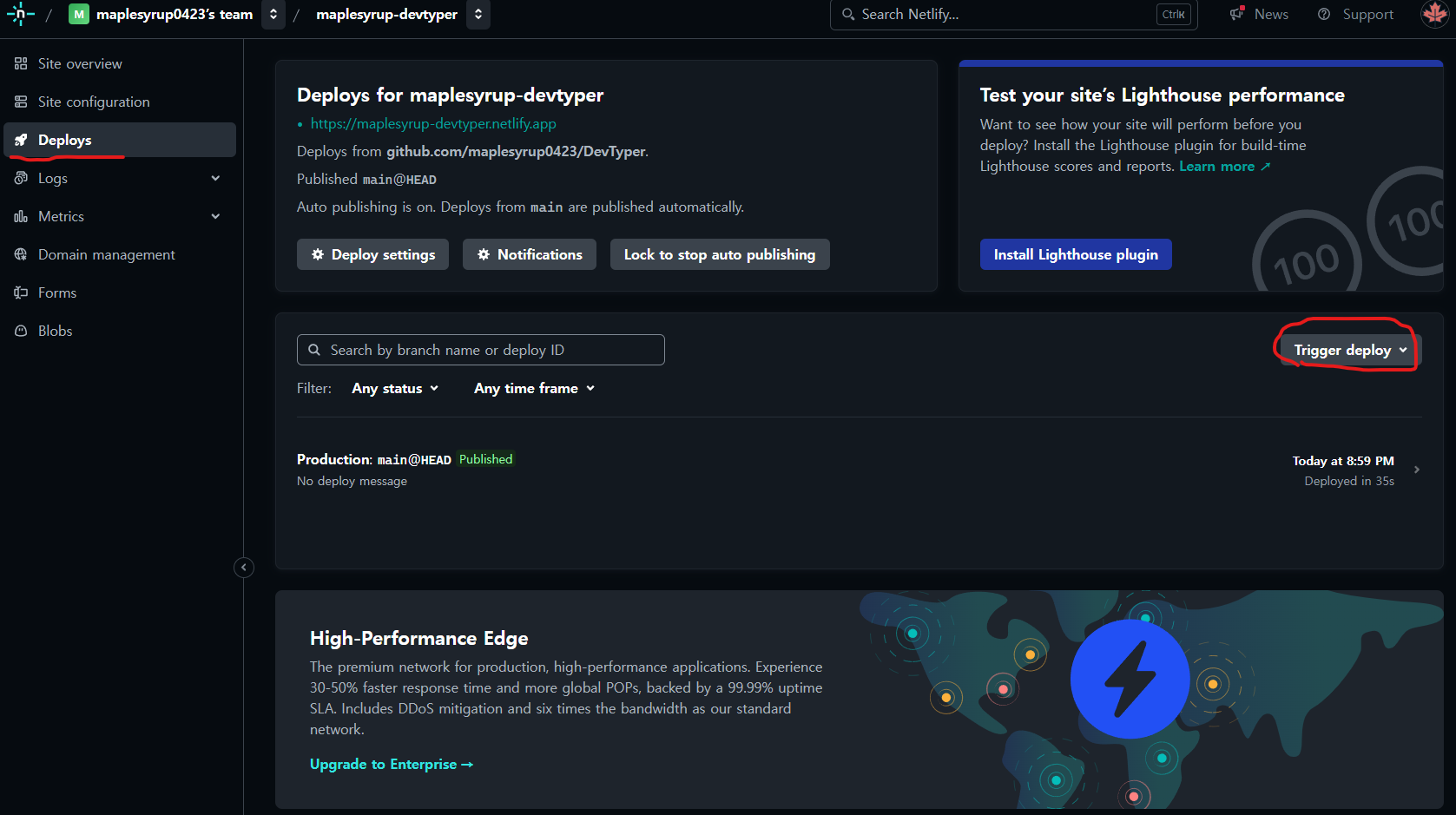Expand the Metrics submenu chevron
The width and height of the screenshot is (1456, 815).
click(215, 216)
